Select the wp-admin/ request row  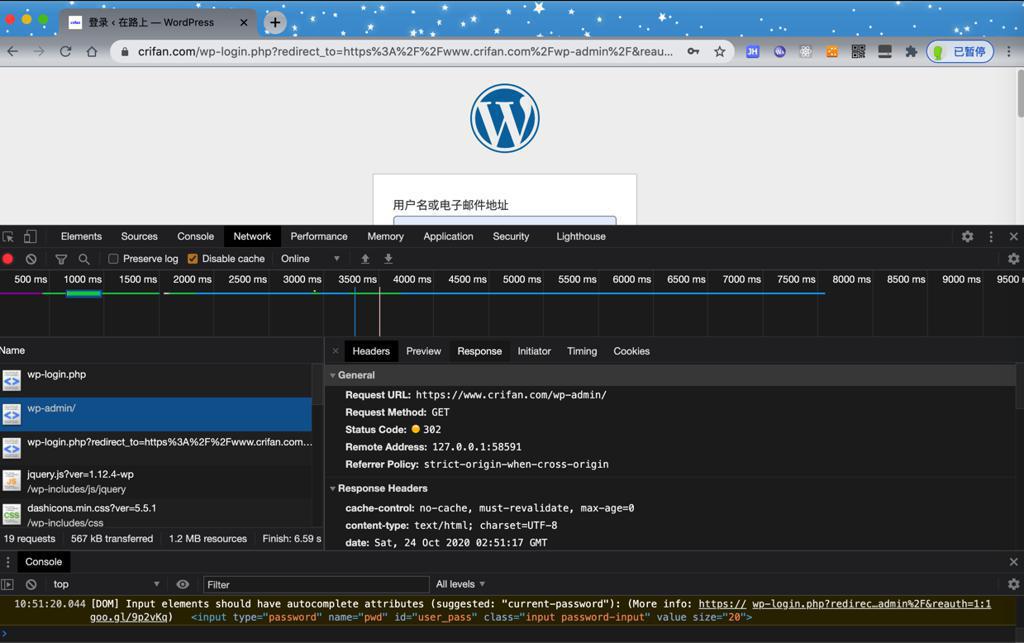[x=156, y=415]
